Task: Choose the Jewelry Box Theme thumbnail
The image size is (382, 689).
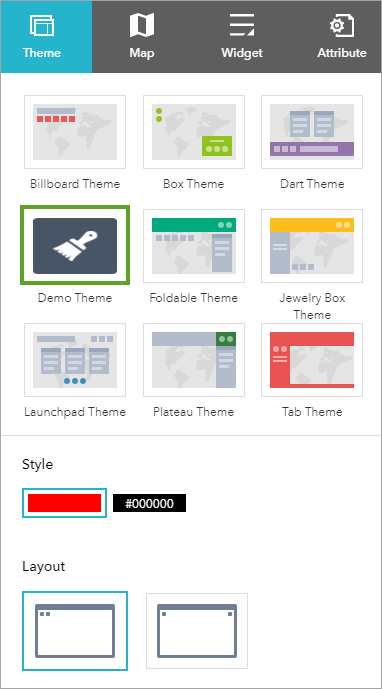Action: [x=312, y=246]
